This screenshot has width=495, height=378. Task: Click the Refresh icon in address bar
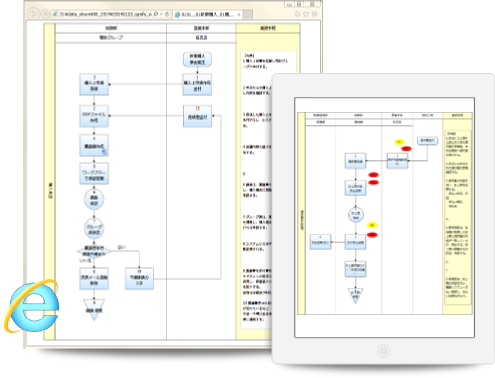pos(167,14)
